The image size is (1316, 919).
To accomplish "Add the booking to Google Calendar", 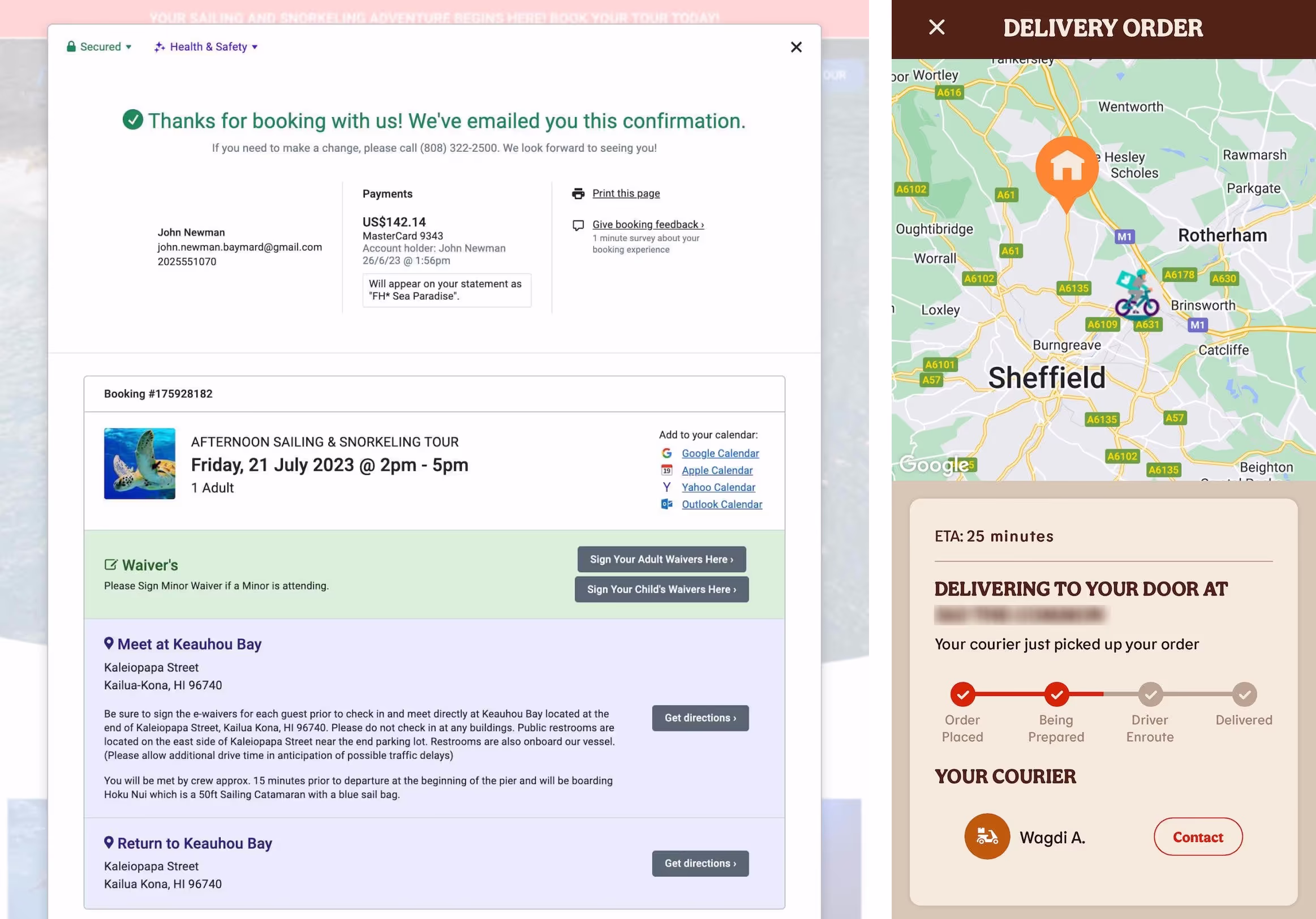I will 720,453.
